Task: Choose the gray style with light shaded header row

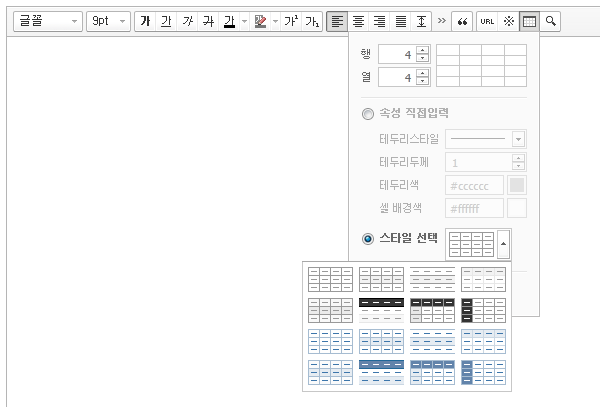Action: (x=483, y=280)
